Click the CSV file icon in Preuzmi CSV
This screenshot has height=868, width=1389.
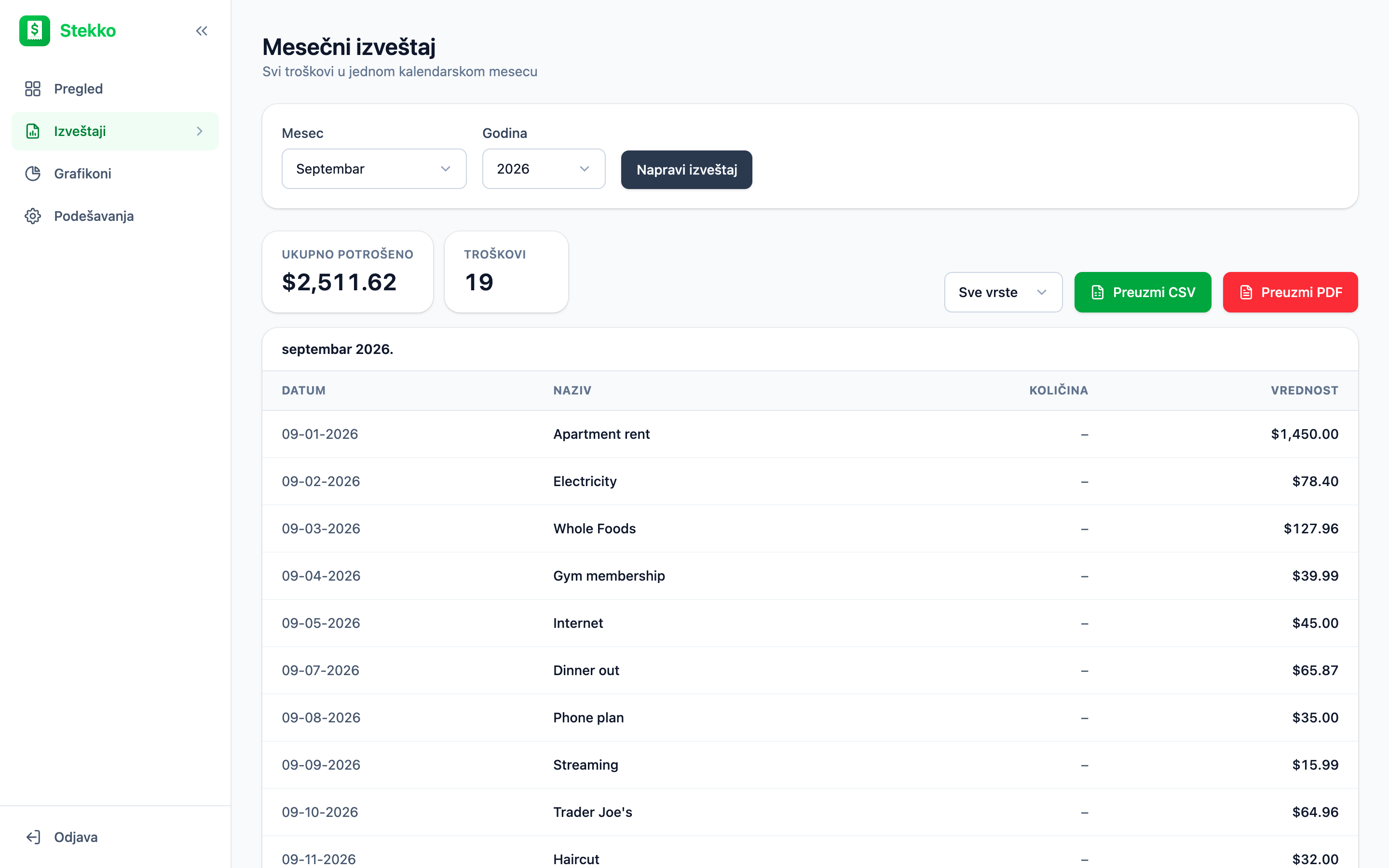(1097, 292)
